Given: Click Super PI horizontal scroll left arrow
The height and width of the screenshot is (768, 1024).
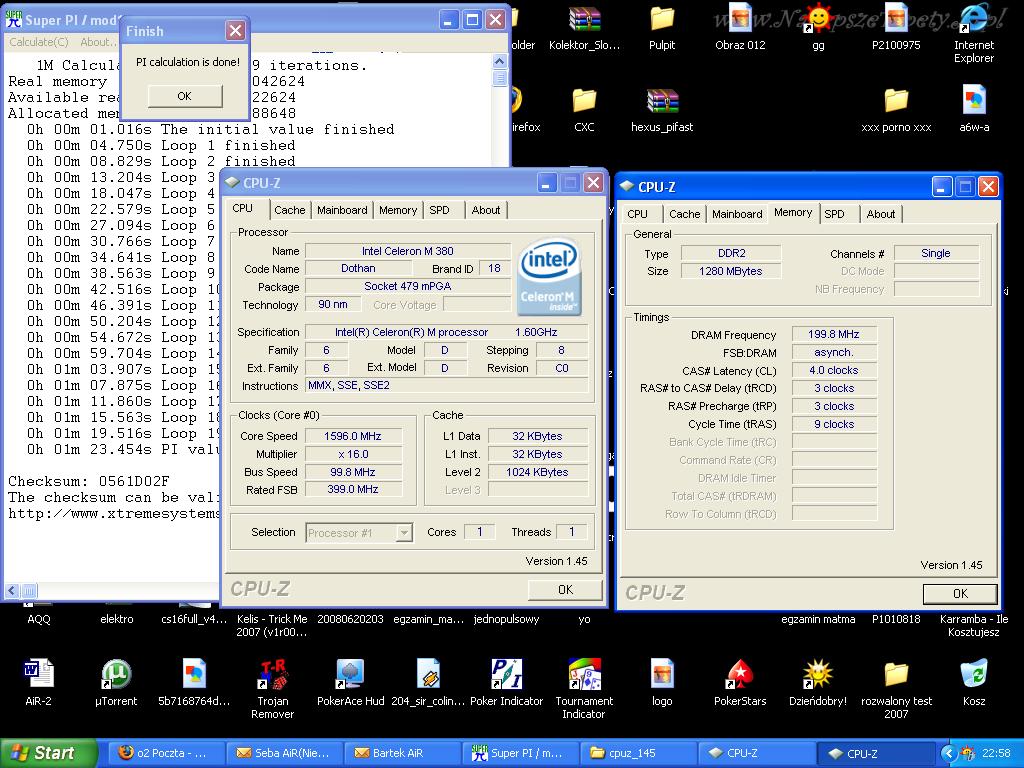Looking at the screenshot, I should click(x=12, y=592).
